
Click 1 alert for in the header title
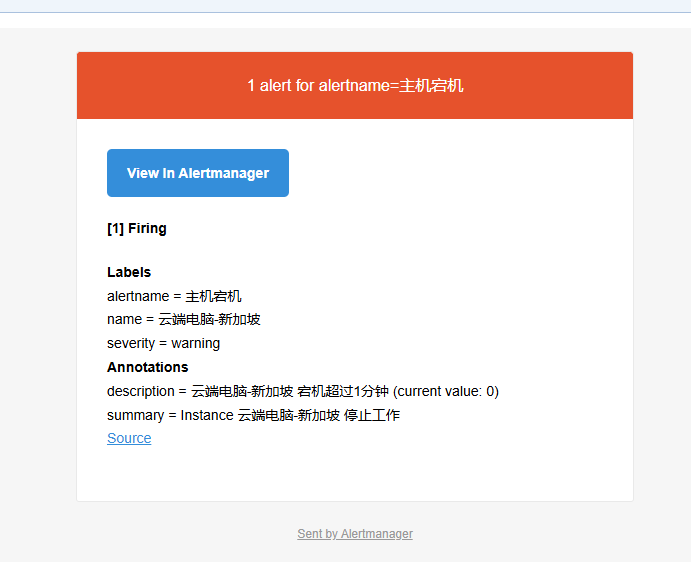[x=281, y=86]
